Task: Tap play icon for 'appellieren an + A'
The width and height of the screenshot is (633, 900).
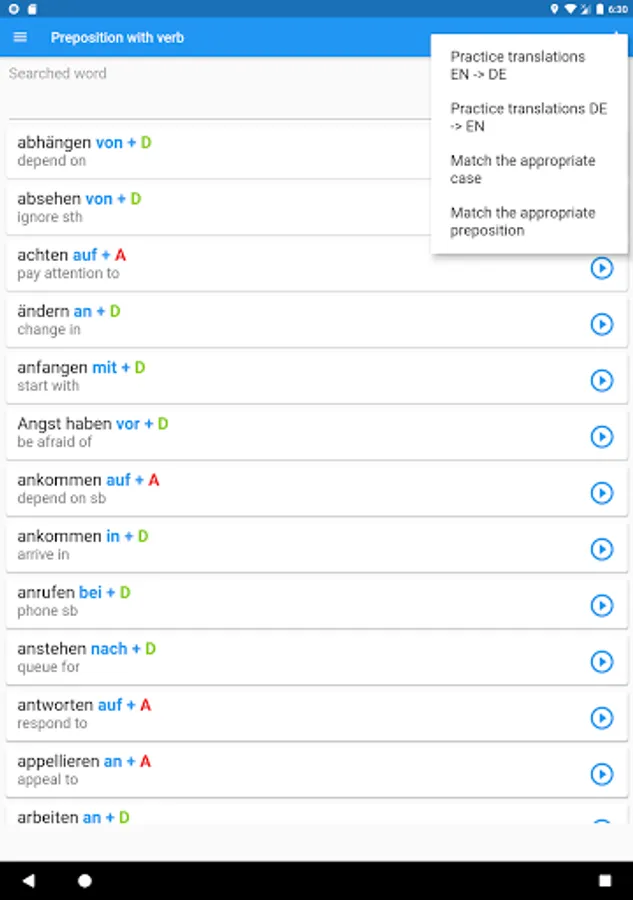Action: tap(601, 774)
